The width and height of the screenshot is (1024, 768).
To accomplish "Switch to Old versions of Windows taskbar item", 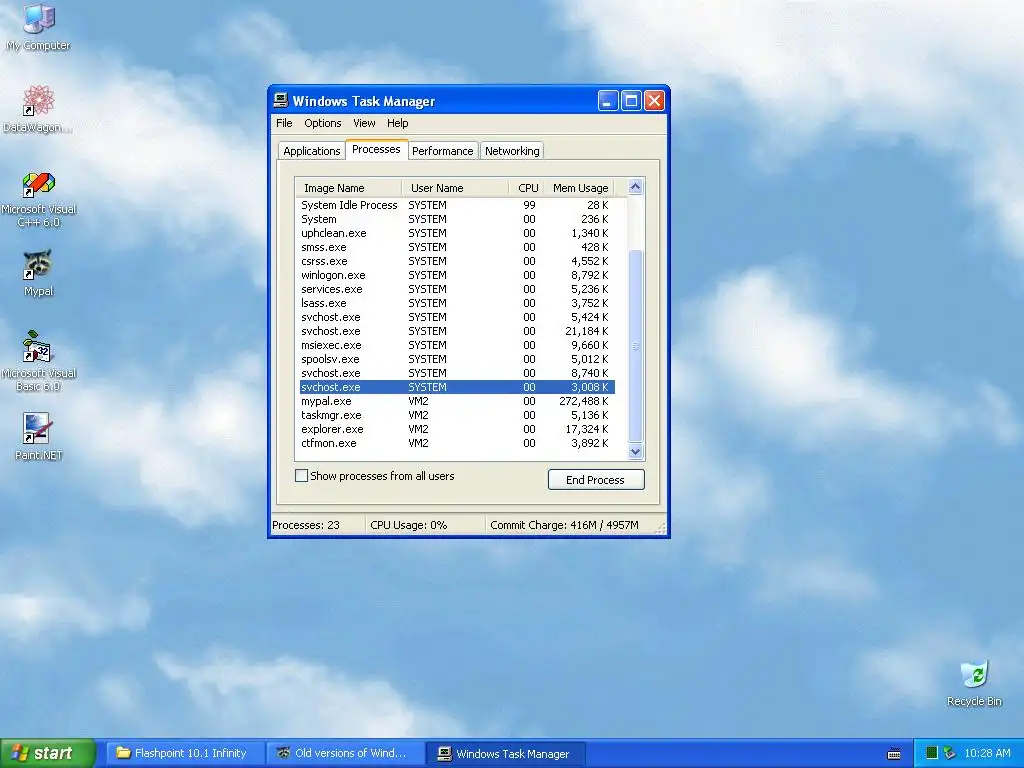I will (x=345, y=753).
